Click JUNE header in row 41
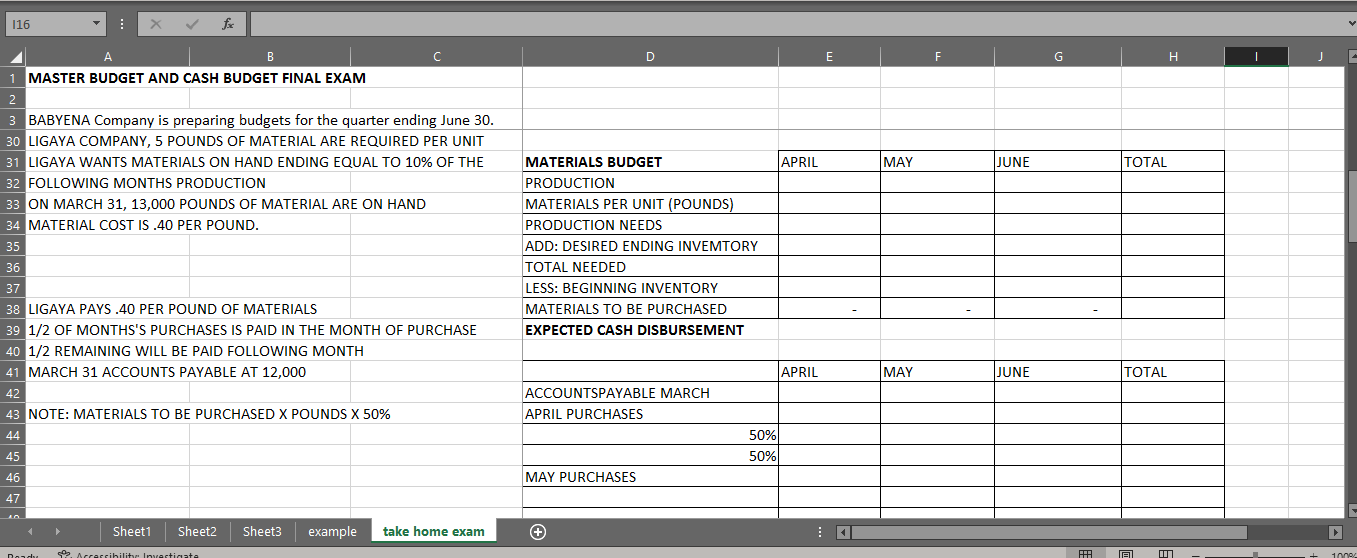 tap(1057, 372)
